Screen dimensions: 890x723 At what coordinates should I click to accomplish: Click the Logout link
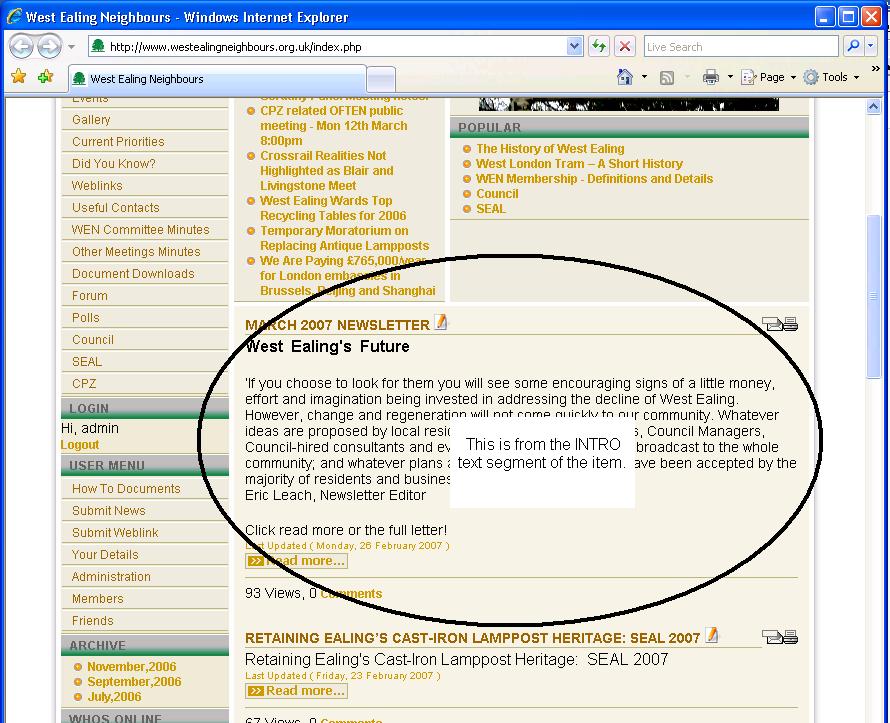pos(80,445)
